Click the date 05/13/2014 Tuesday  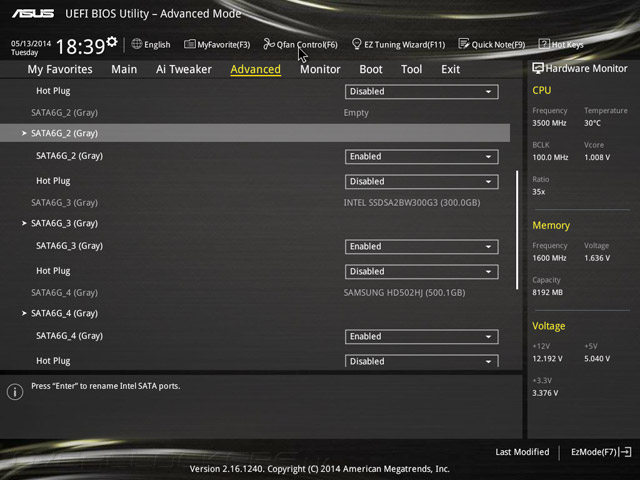(x=31, y=48)
